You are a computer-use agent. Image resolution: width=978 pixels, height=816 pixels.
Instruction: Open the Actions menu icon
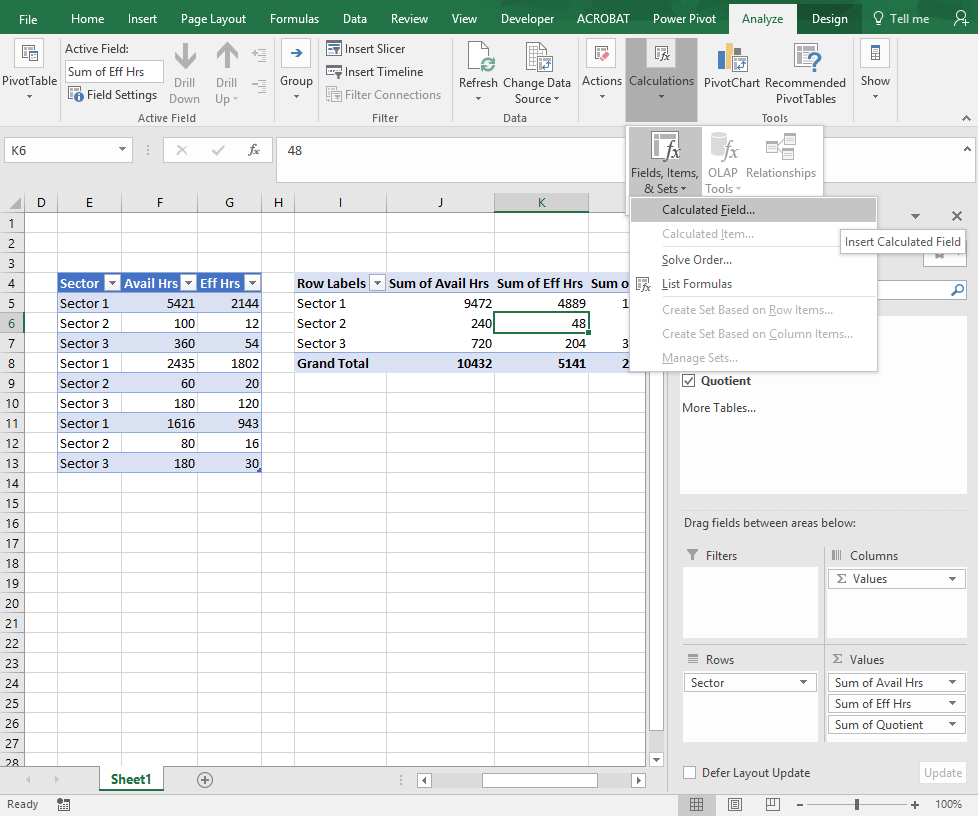point(602,53)
